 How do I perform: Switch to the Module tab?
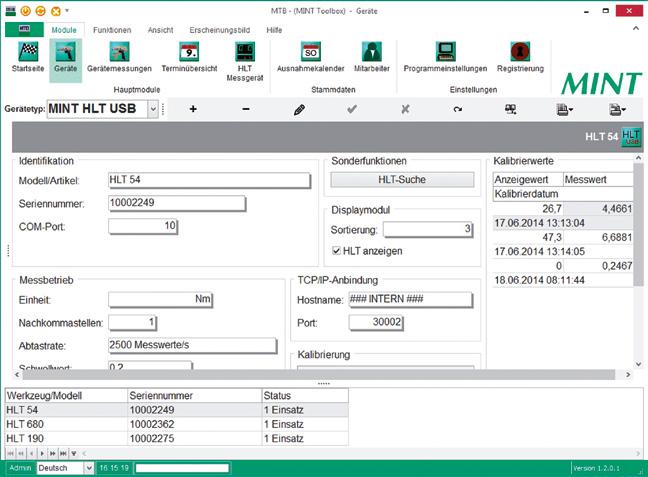pyautogui.click(x=64, y=30)
